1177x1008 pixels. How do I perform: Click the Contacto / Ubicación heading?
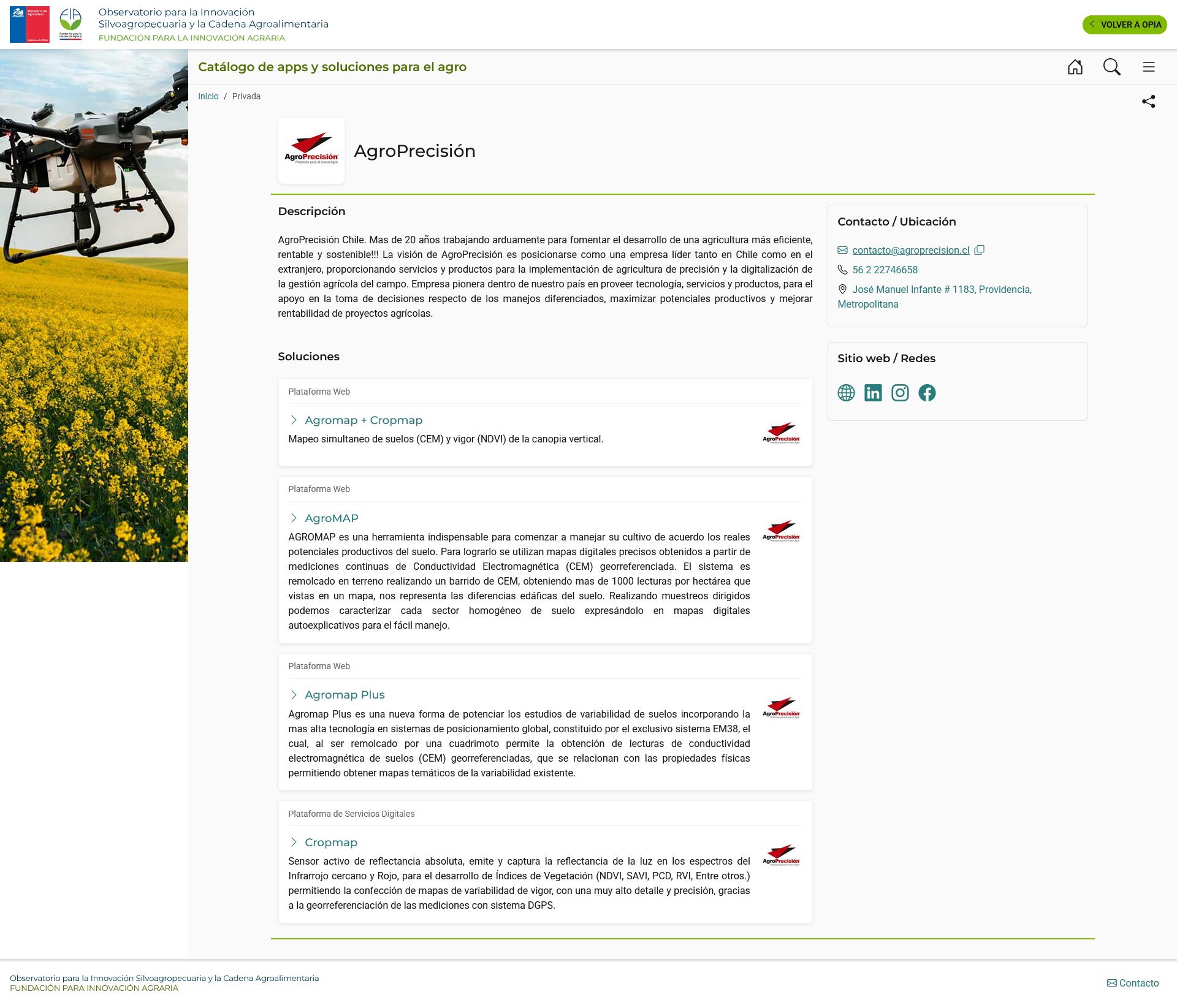point(896,222)
